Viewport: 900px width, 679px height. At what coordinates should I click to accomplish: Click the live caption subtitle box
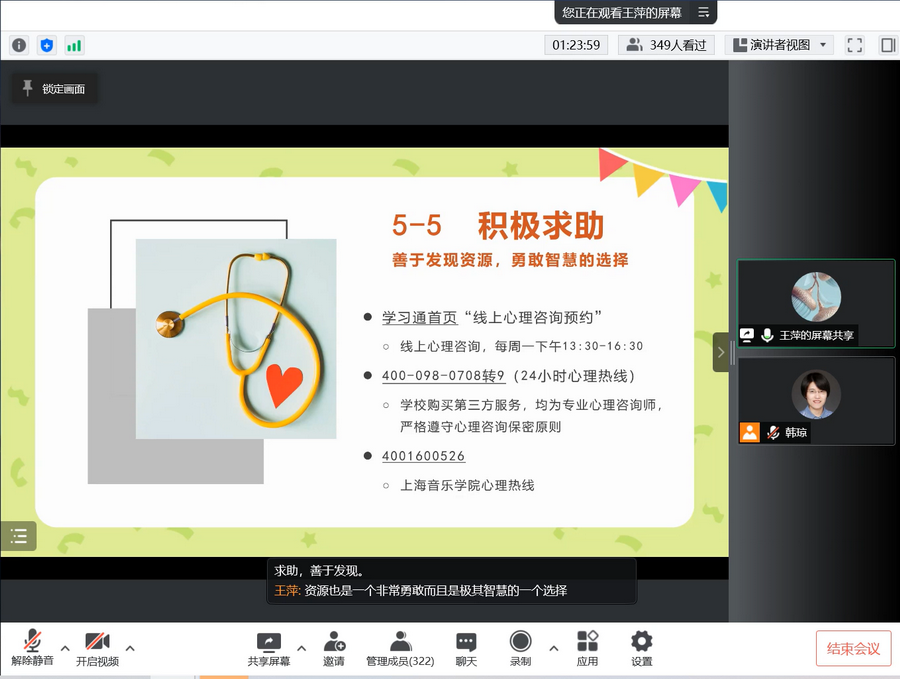point(452,581)
